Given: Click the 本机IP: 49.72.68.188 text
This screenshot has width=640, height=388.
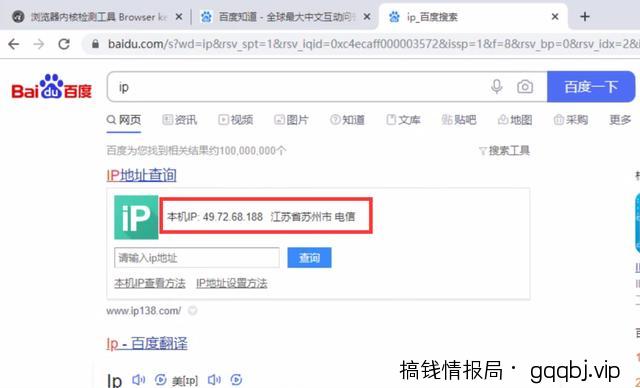Looking at the screenshot, I should pyautogui.click(x=215, y=217).
